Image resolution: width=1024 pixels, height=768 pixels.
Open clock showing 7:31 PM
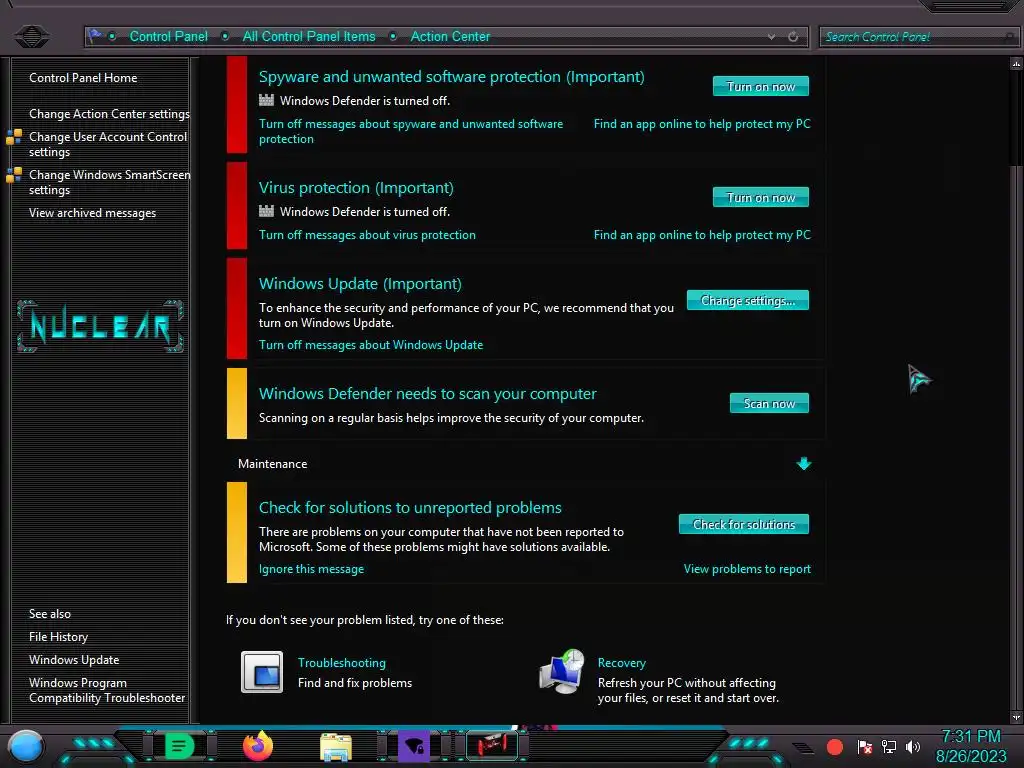click(970, 746)
